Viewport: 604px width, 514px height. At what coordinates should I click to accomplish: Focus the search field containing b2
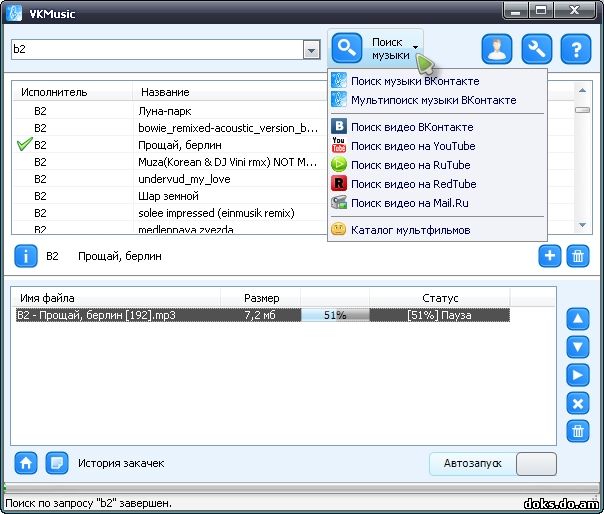point(157,50)
